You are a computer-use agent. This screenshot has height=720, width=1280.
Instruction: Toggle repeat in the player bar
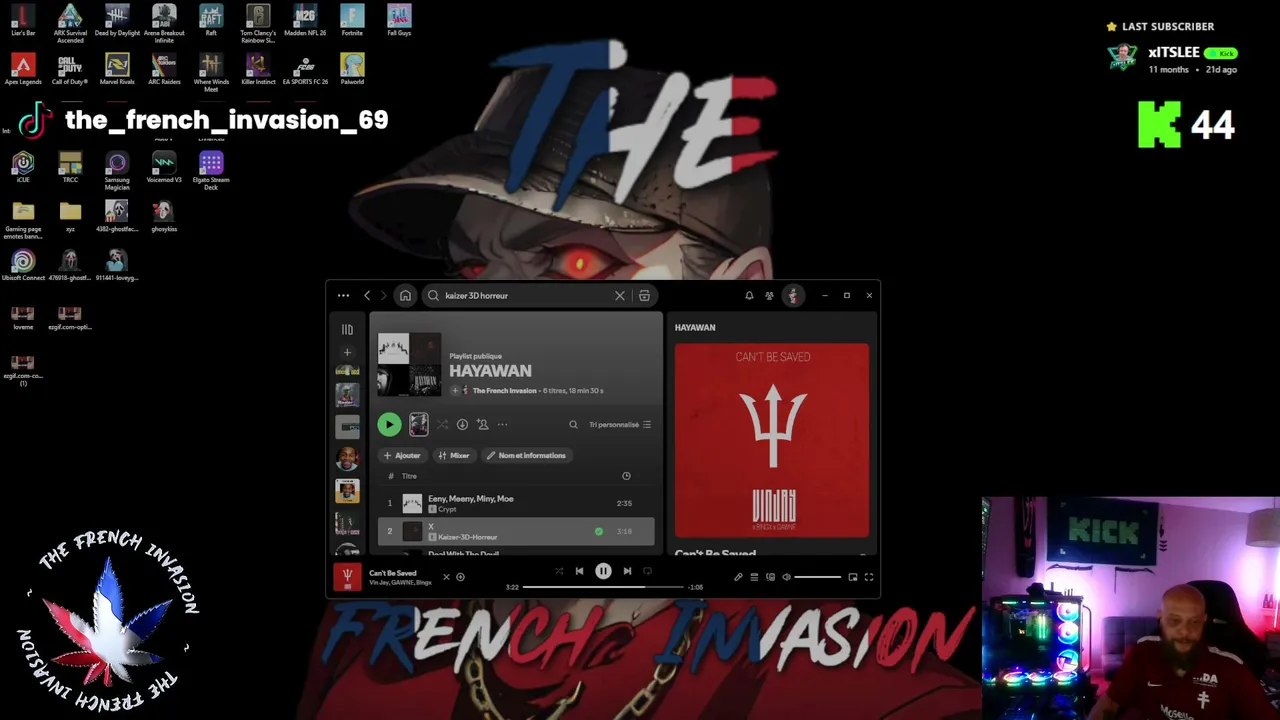pos(647,571)
